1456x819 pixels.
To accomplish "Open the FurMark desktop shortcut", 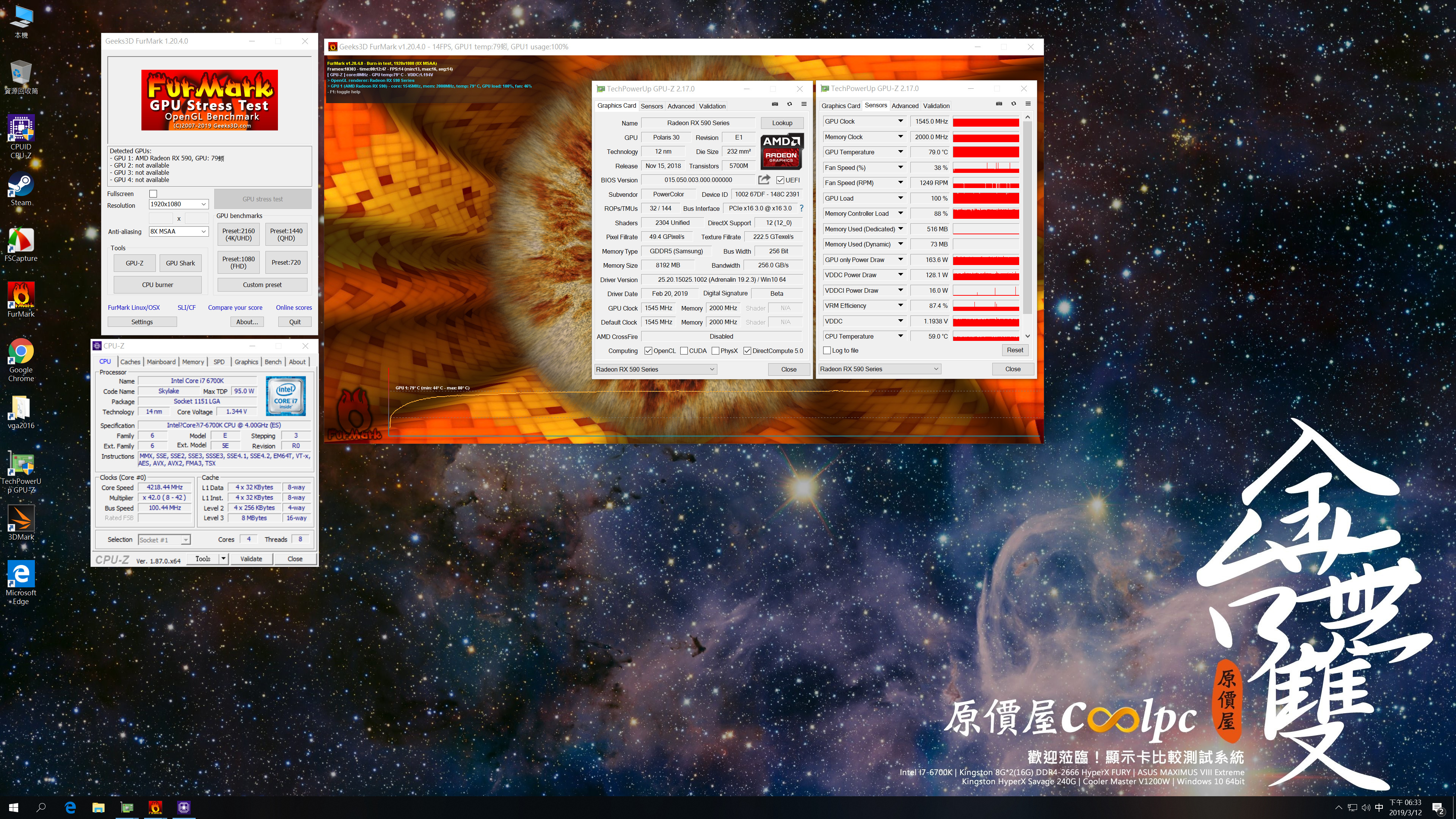I will coord(21,300).
